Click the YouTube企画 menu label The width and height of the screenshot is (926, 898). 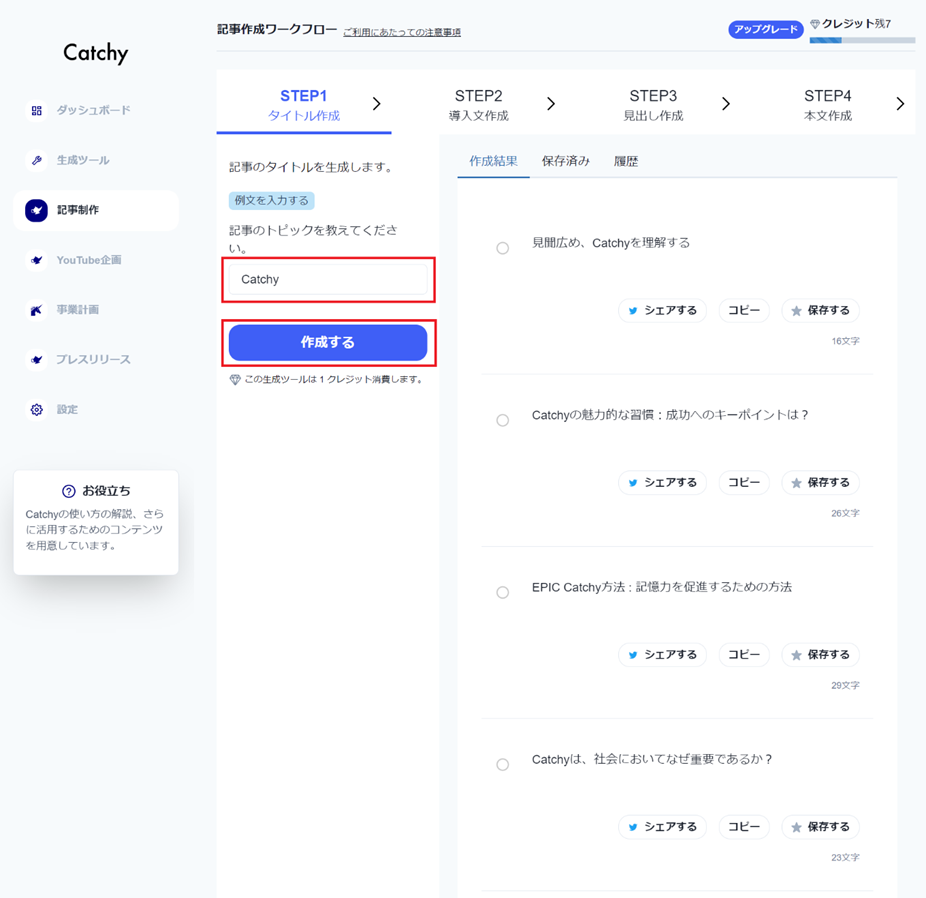coord(89,260)
